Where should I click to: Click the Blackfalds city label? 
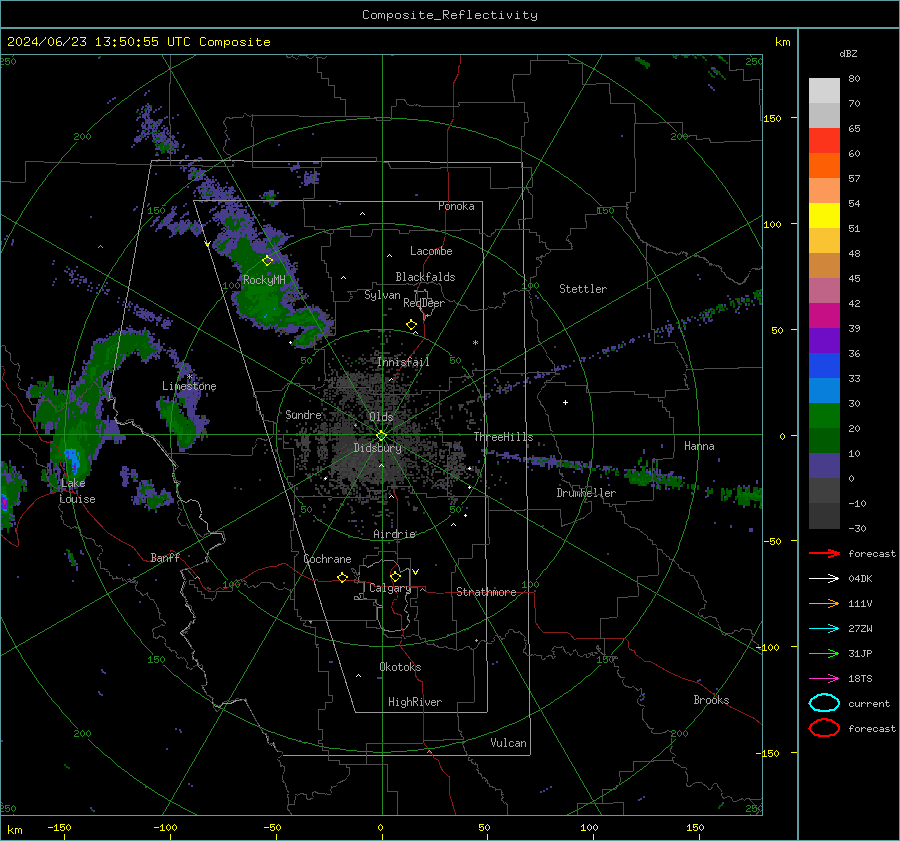(425, 277)
